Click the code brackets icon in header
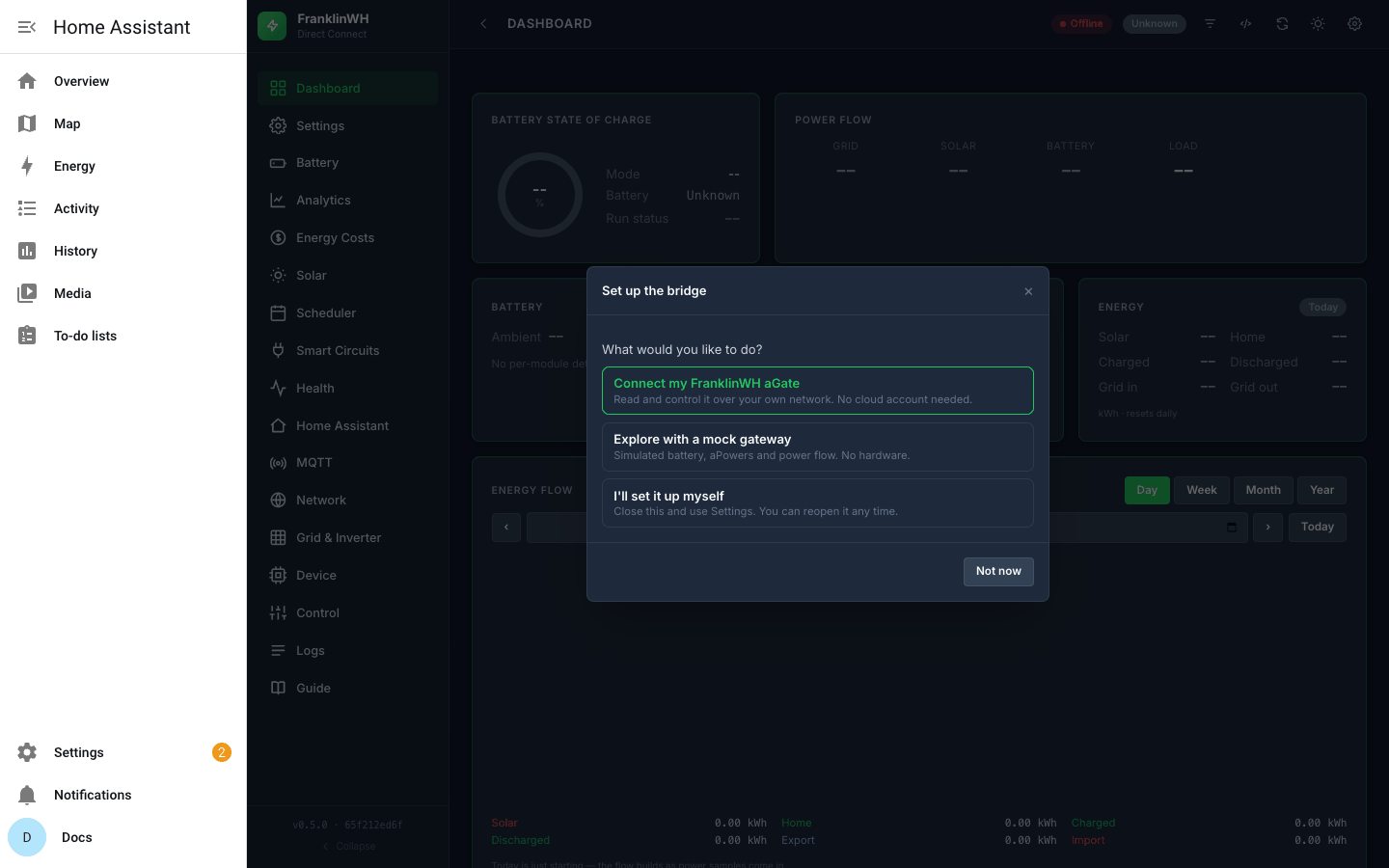The image size is (1389, 868). pos(1246,24)
